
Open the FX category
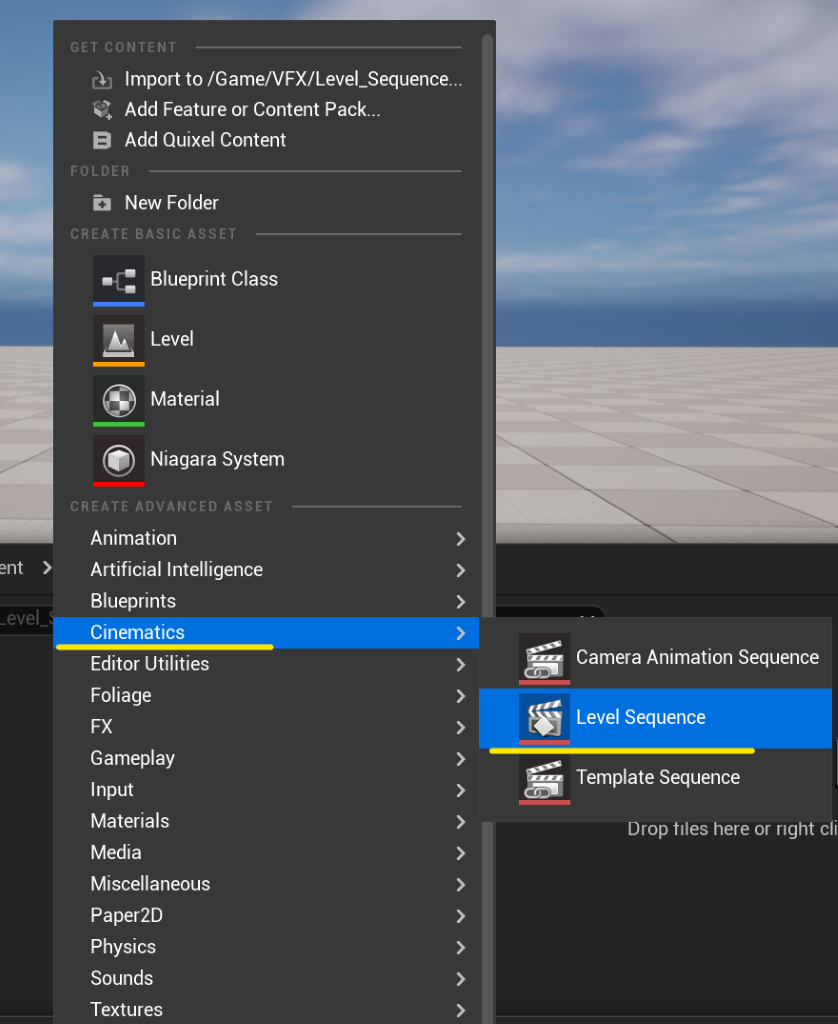click(x=266, y=726)
